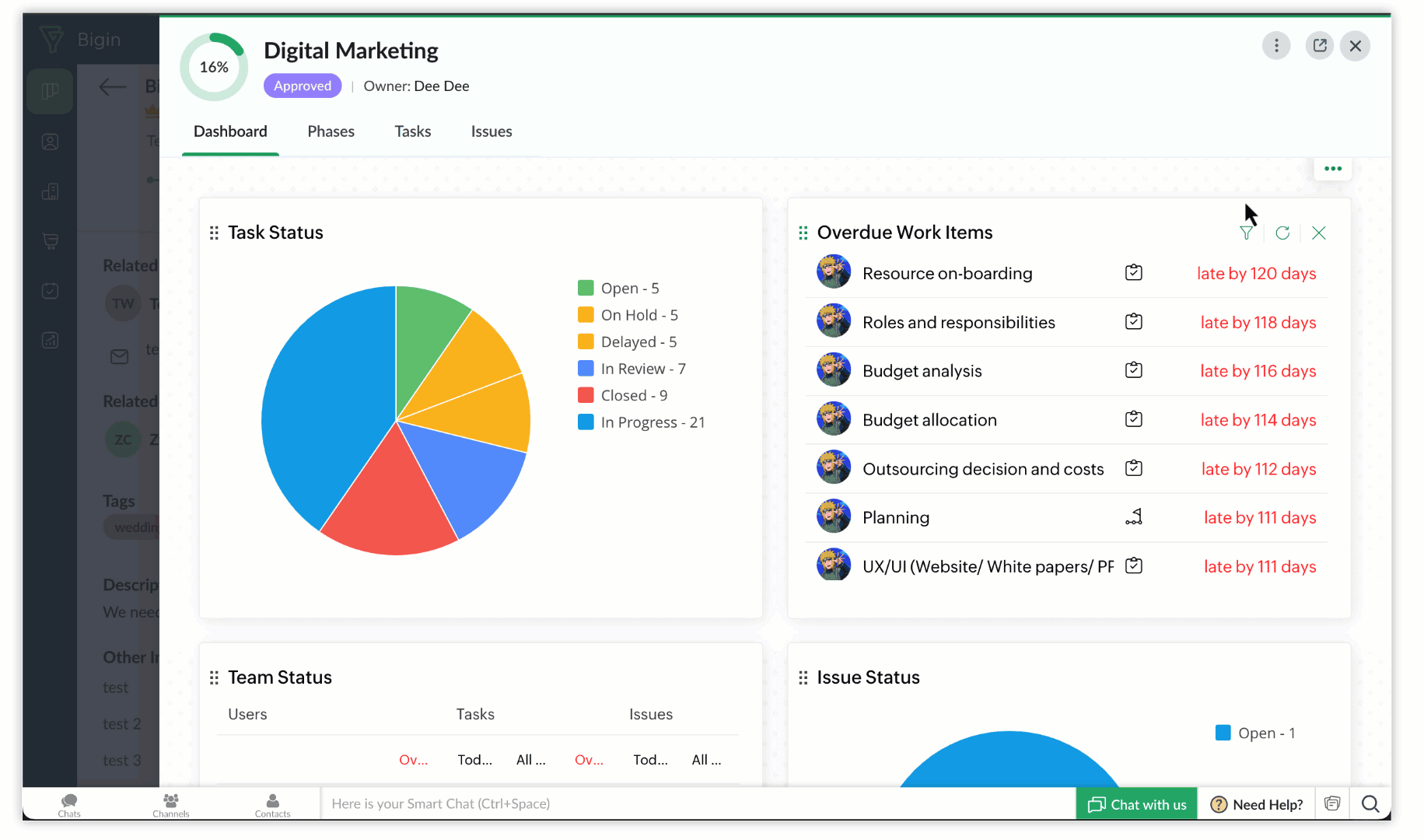This screenshot has height=840, width=1424.
Task: Open Channels in the bottom bar
Action: (x=171, y=804)
